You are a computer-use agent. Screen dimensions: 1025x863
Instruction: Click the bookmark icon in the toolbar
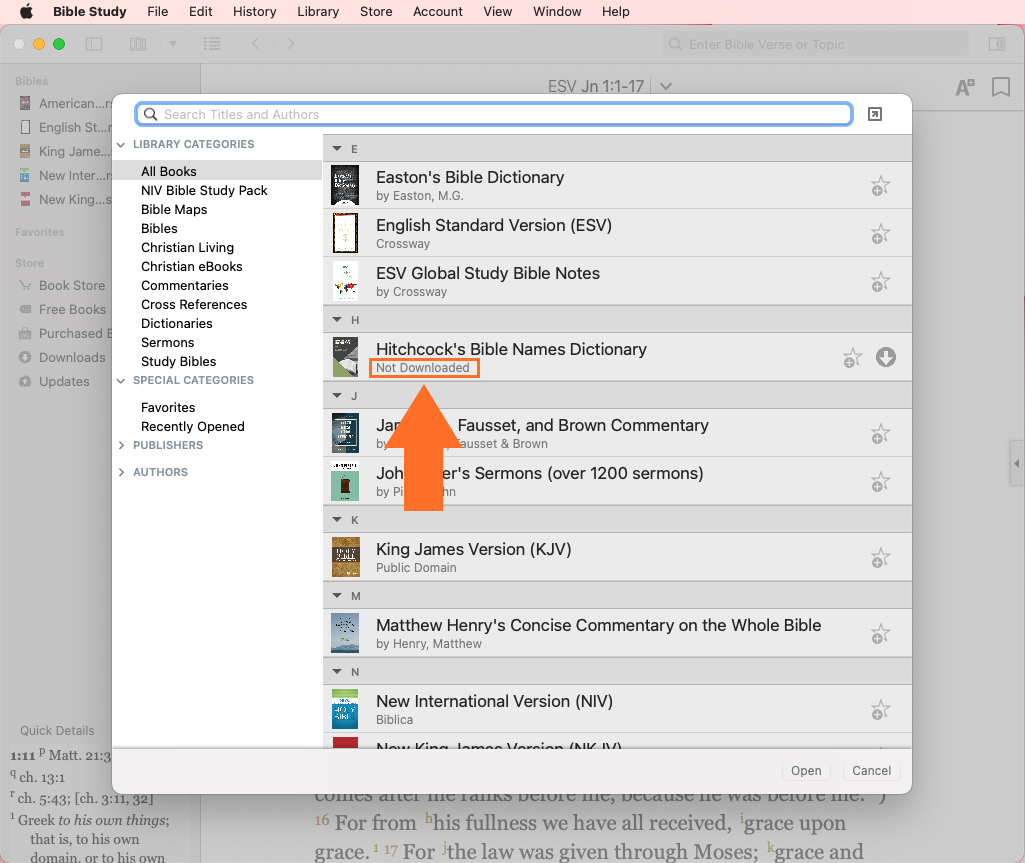pyautogui.click(x=1000, y=88)
